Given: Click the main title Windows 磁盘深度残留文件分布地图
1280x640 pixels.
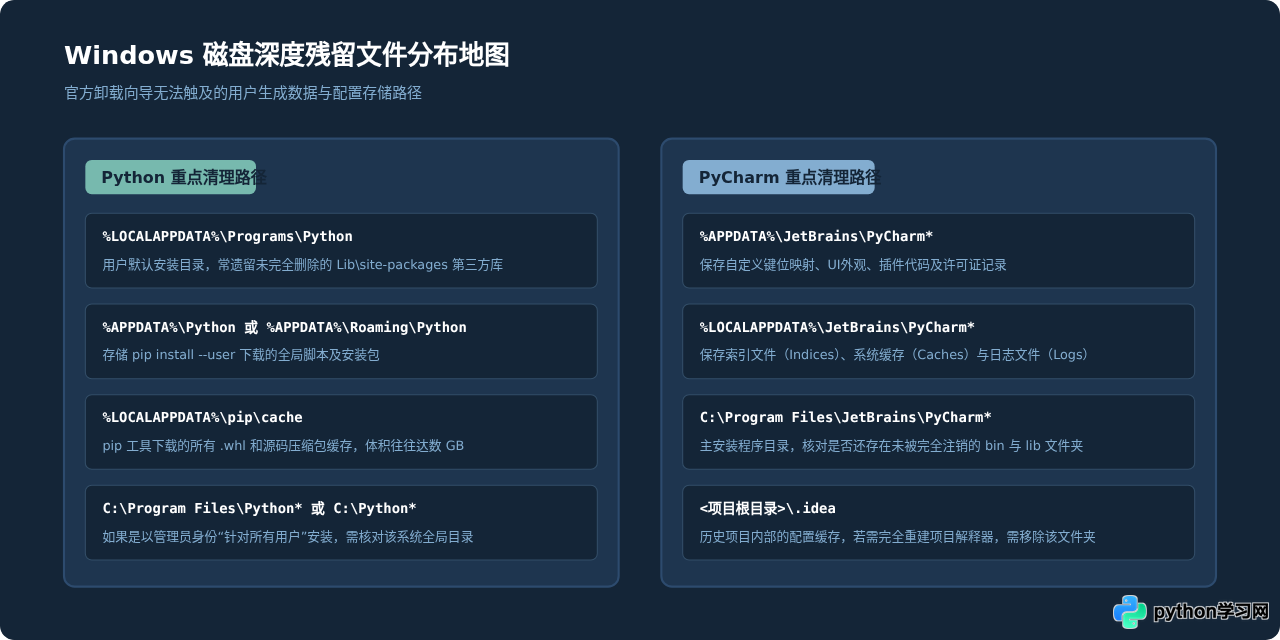Looking at the screenshot, I should [x=287, y=55].
